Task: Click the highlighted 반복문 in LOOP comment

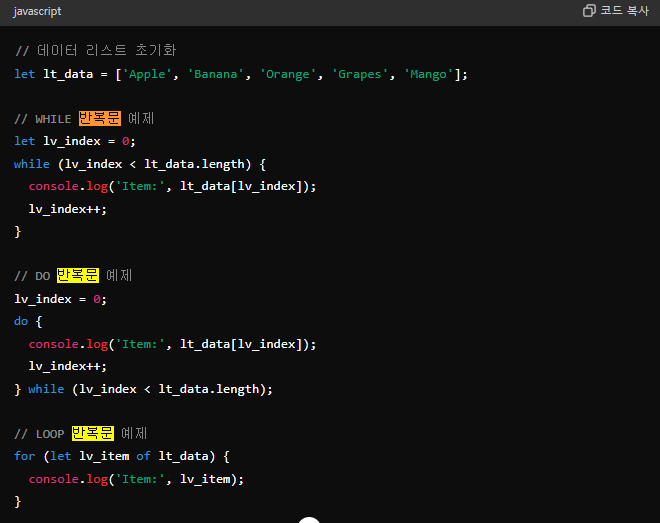Action: pos(93,433)
